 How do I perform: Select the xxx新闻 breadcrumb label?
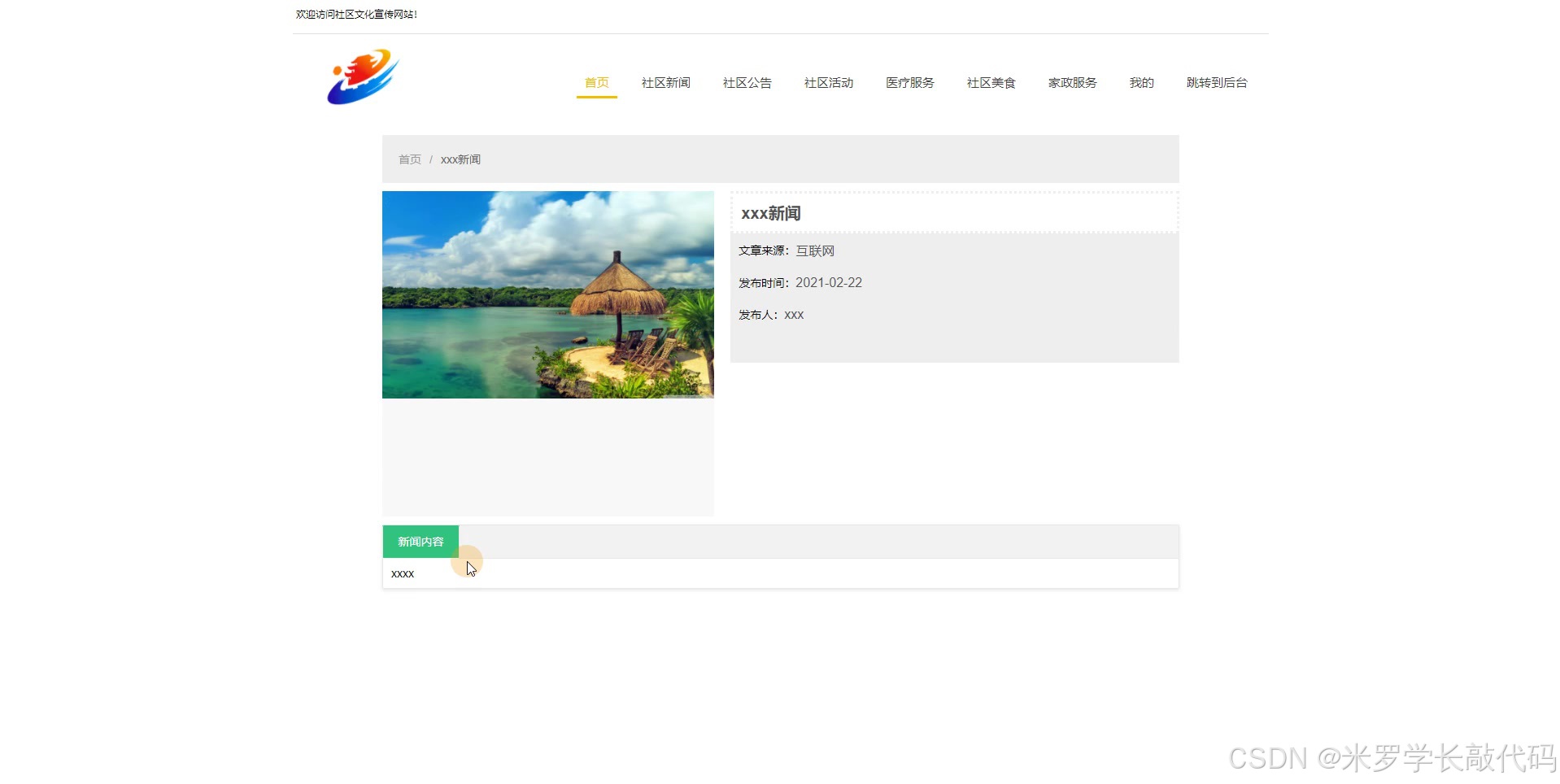pos(460,159)
